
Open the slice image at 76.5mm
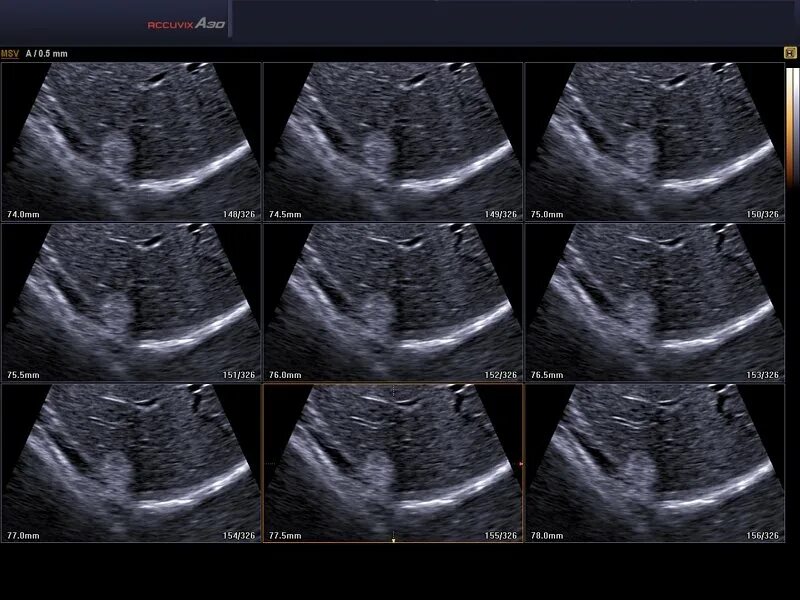pos(655,303)
